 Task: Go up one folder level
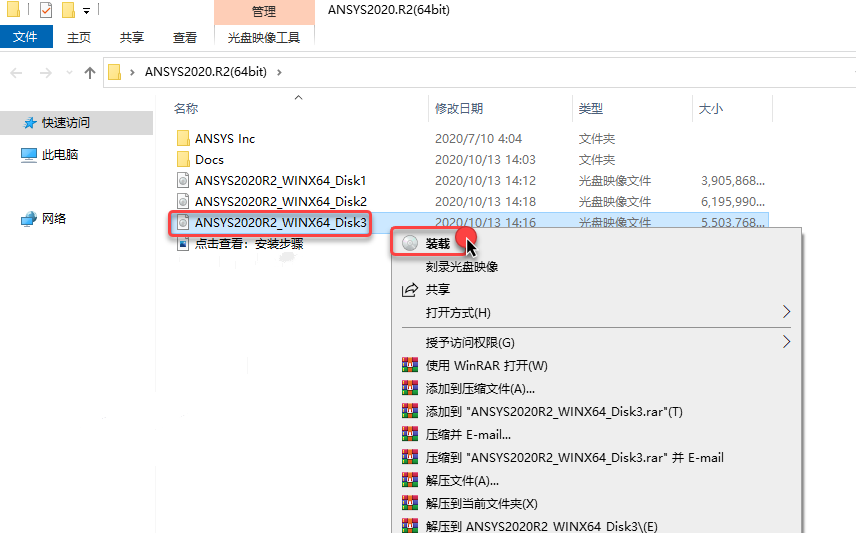tap(90, 73)
